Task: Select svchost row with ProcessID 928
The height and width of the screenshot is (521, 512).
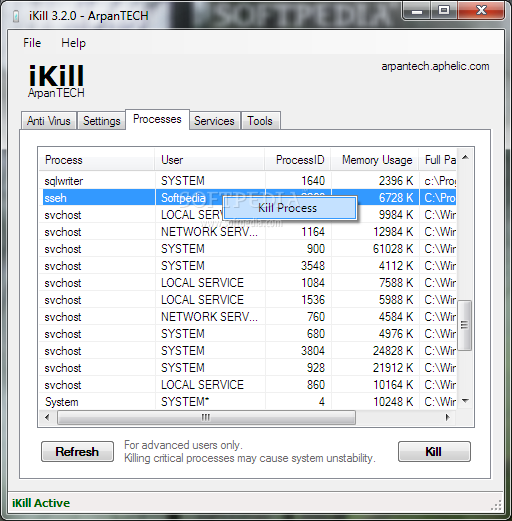Action: (248, 368)
